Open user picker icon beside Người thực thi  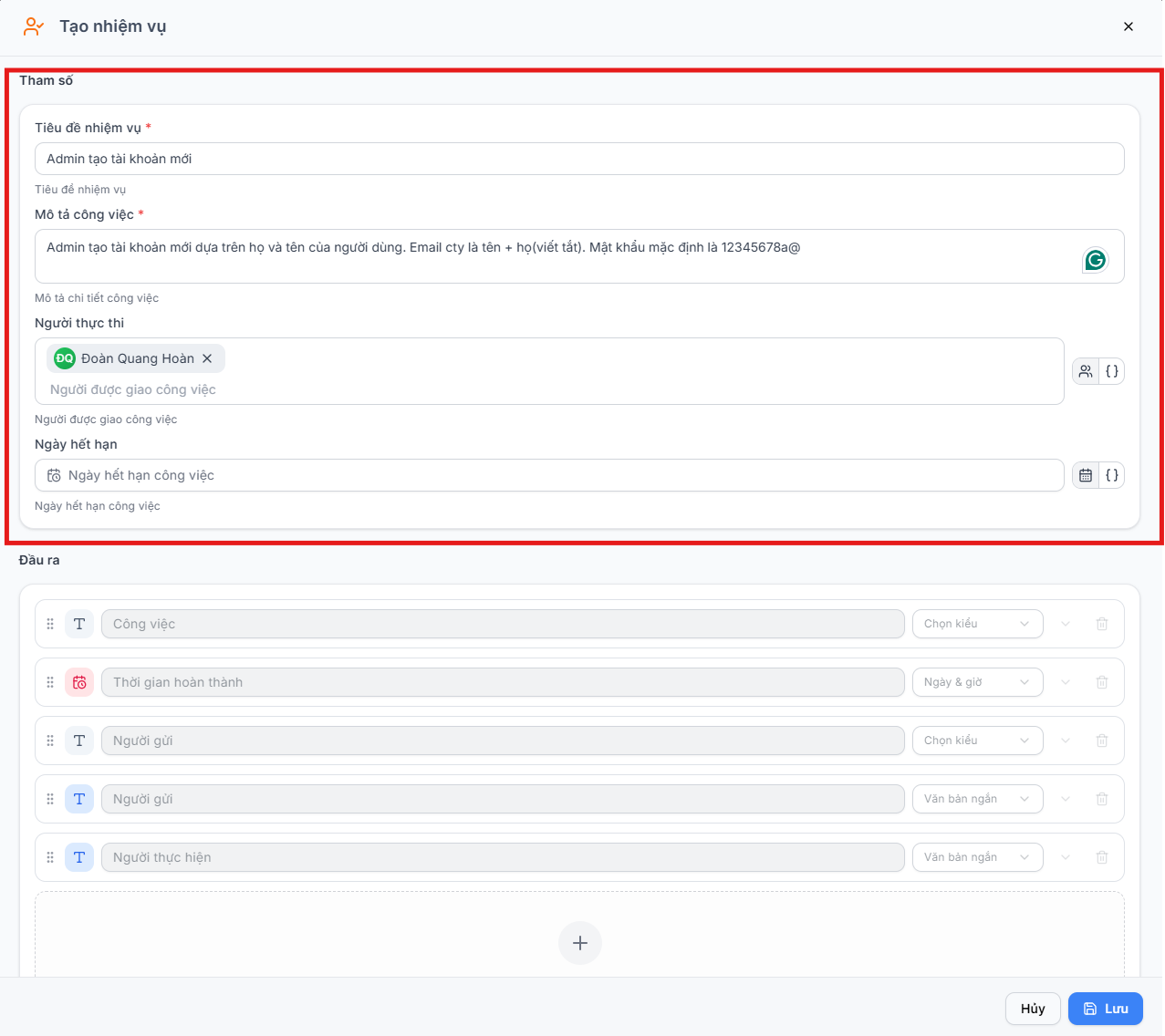point(1086,371)
